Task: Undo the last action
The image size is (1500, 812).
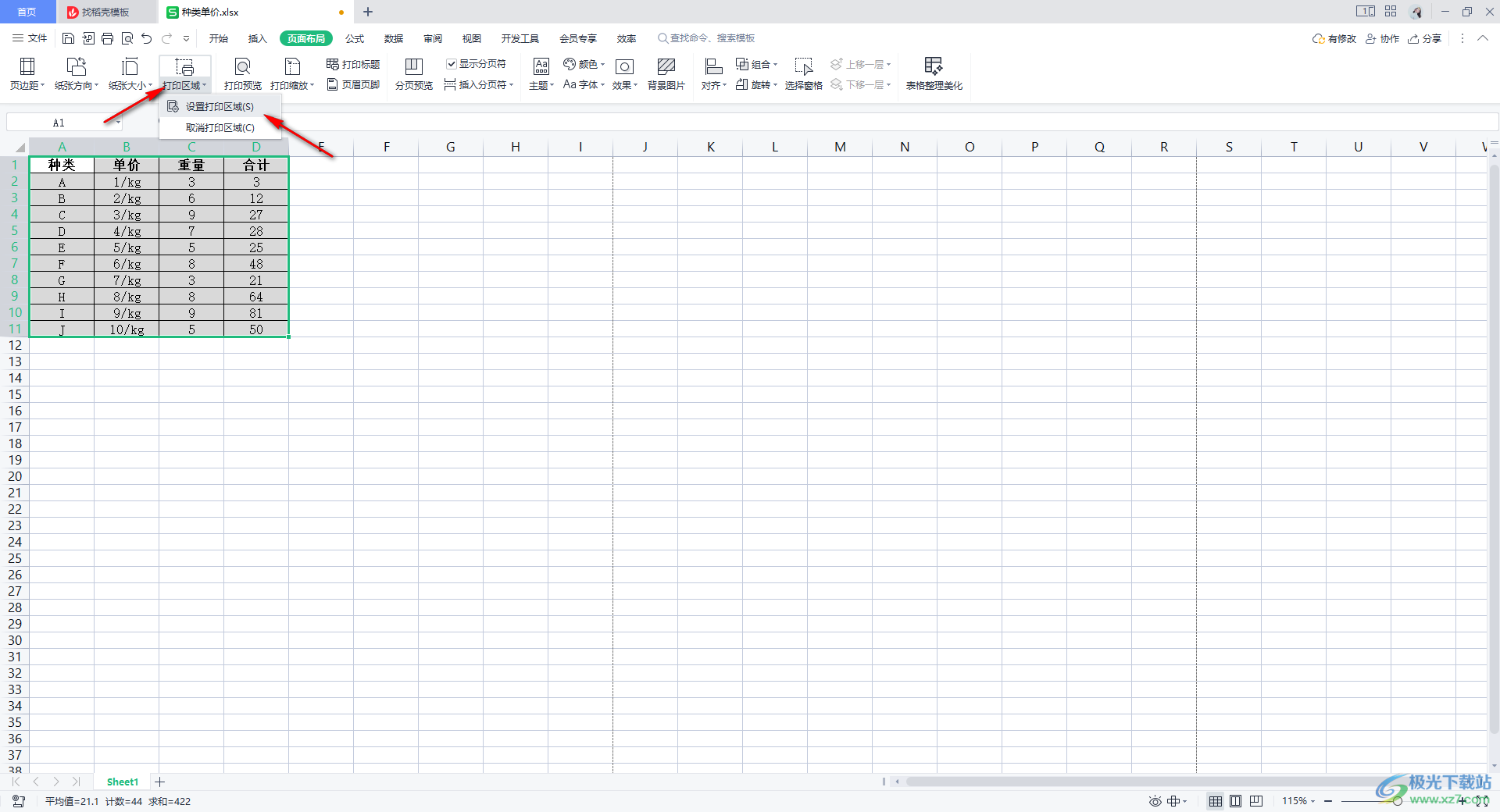Action: tap(147, 38)
